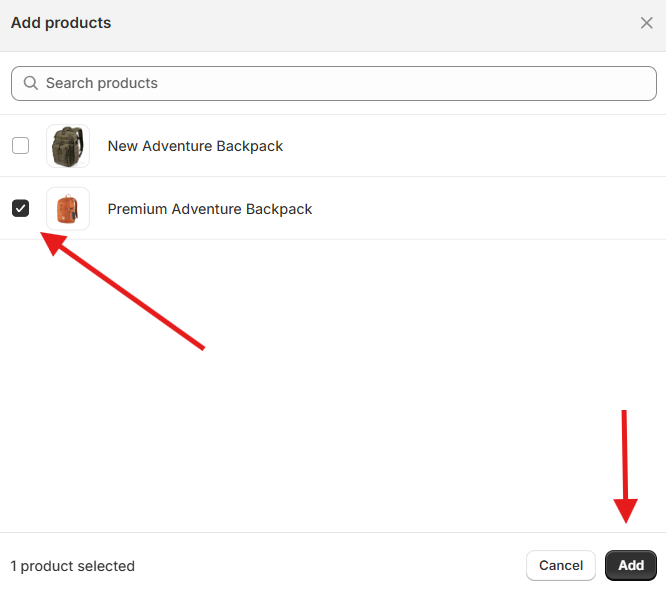Open the Premium Adventure Backpack thumbnail
The height and width of the screenshot is (591, 666).
[68, 209]
